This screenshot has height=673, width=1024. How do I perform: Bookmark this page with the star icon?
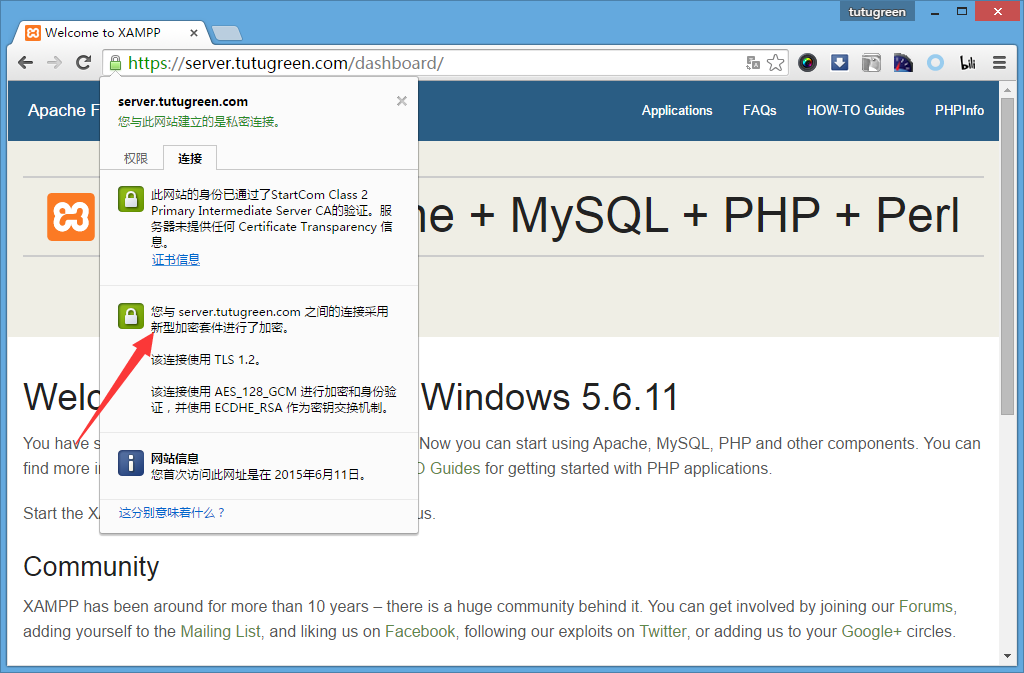(775, 63)
